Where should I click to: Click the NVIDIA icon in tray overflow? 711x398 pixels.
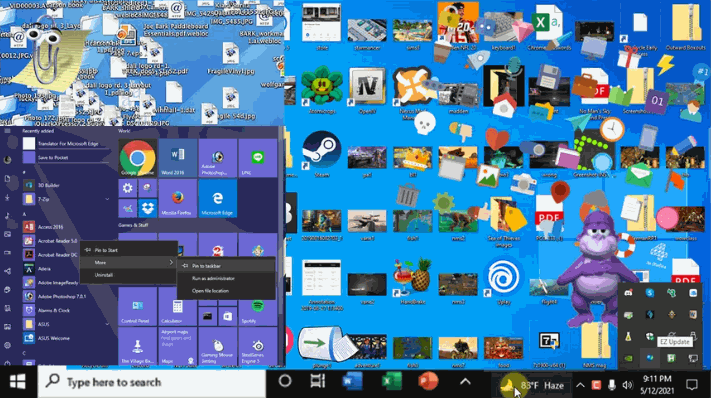pos(628,358)
